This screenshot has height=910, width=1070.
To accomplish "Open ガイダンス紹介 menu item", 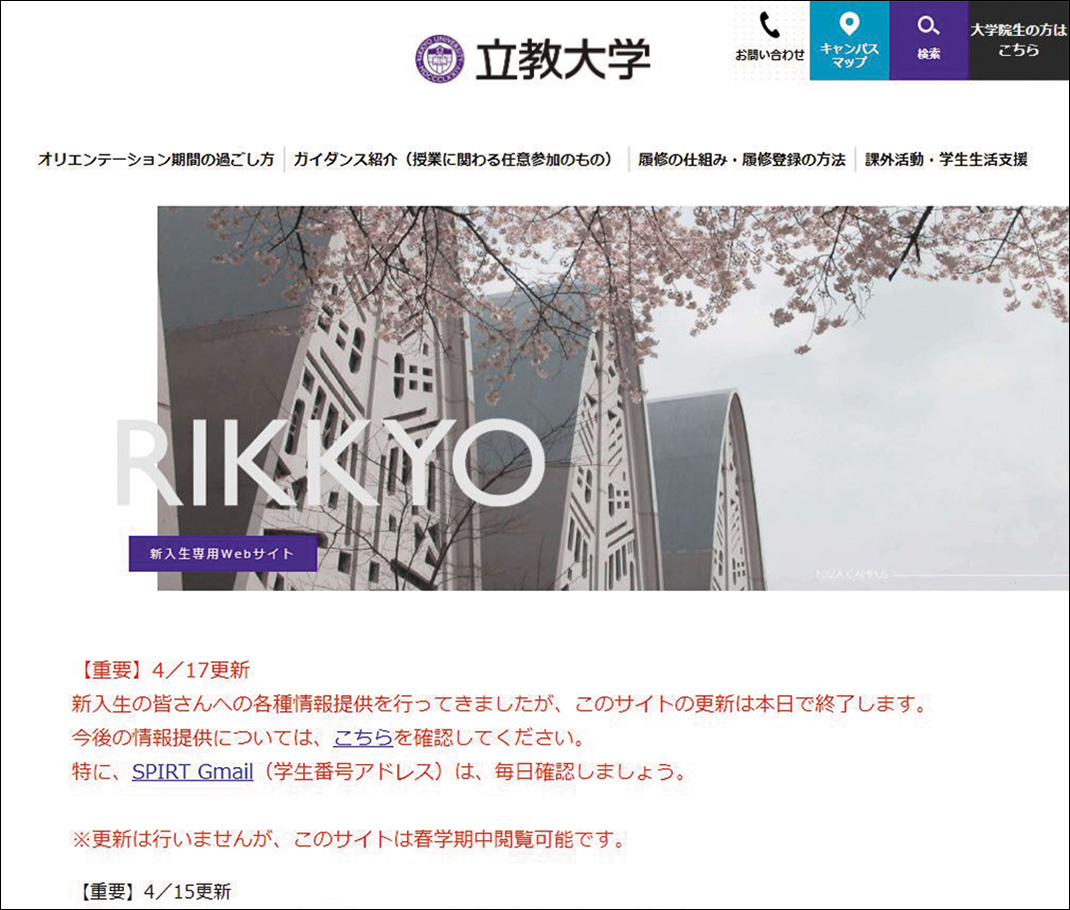I will point(454,160).
